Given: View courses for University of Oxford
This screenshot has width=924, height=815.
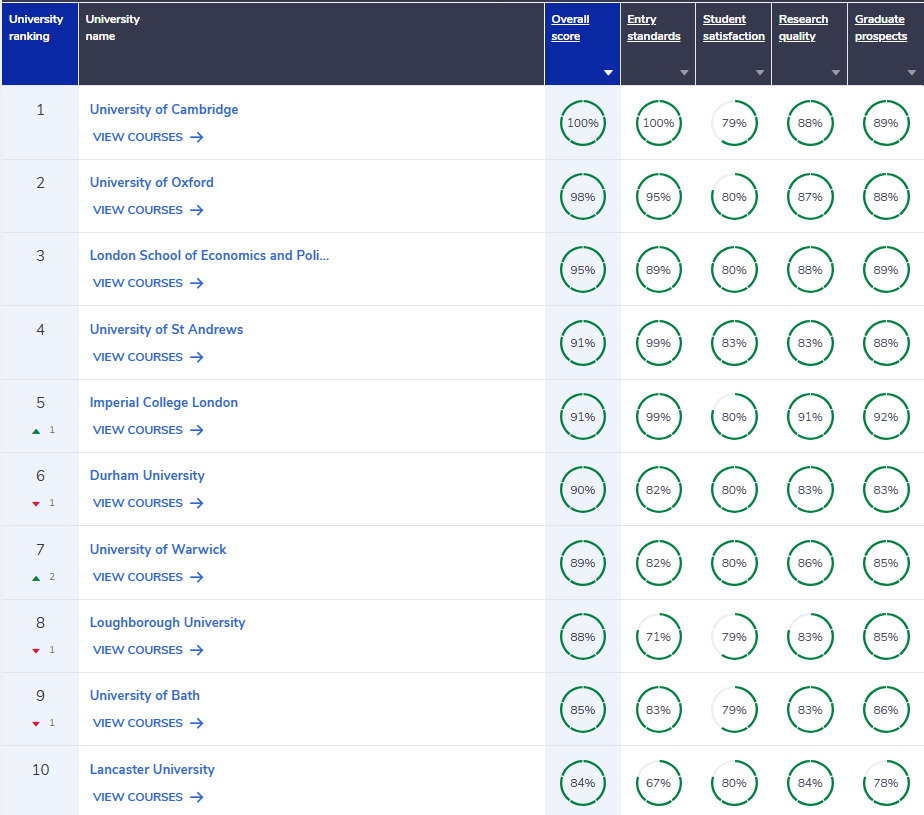Looking at the screenshot, I should [148, 210].
